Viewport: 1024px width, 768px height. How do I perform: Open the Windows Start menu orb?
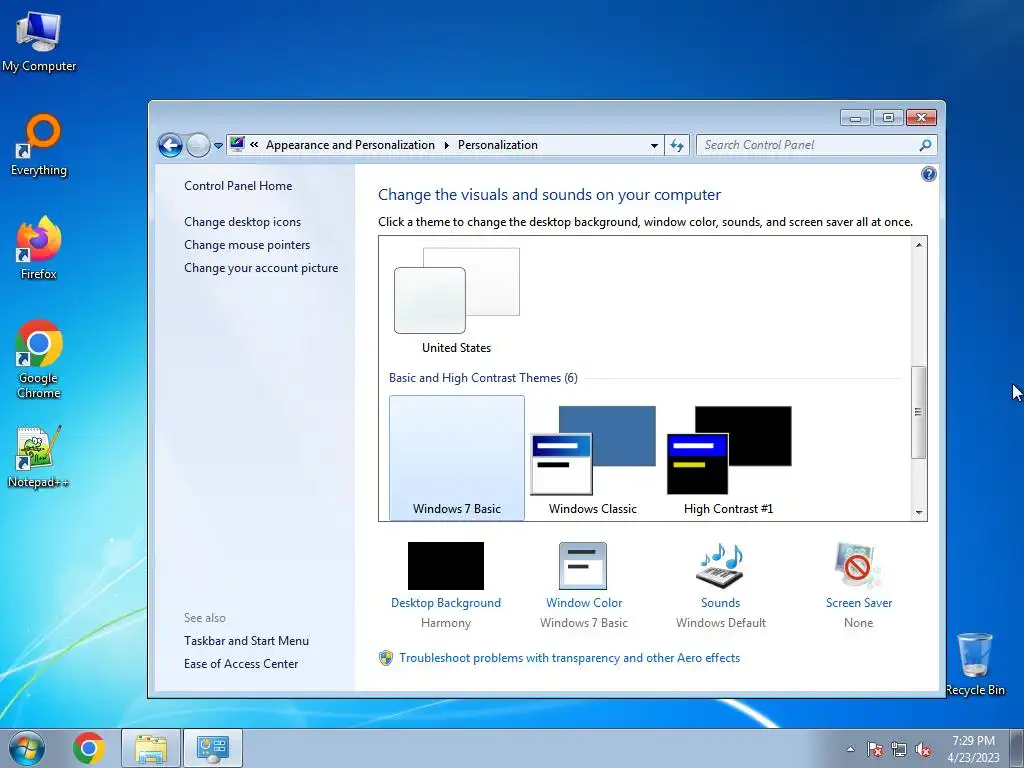(x=27, y=748)
